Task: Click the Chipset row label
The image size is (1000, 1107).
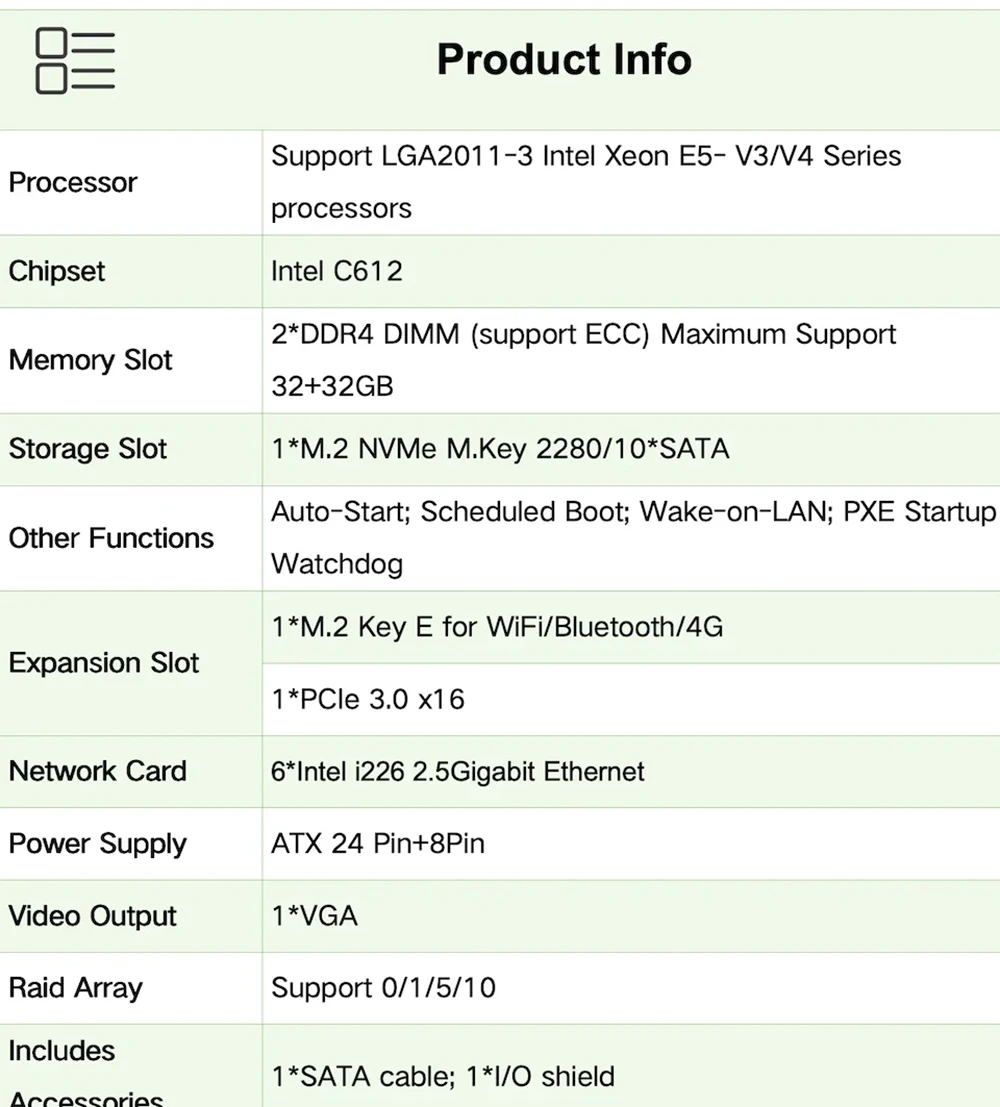Action: [x=57, y=271]
